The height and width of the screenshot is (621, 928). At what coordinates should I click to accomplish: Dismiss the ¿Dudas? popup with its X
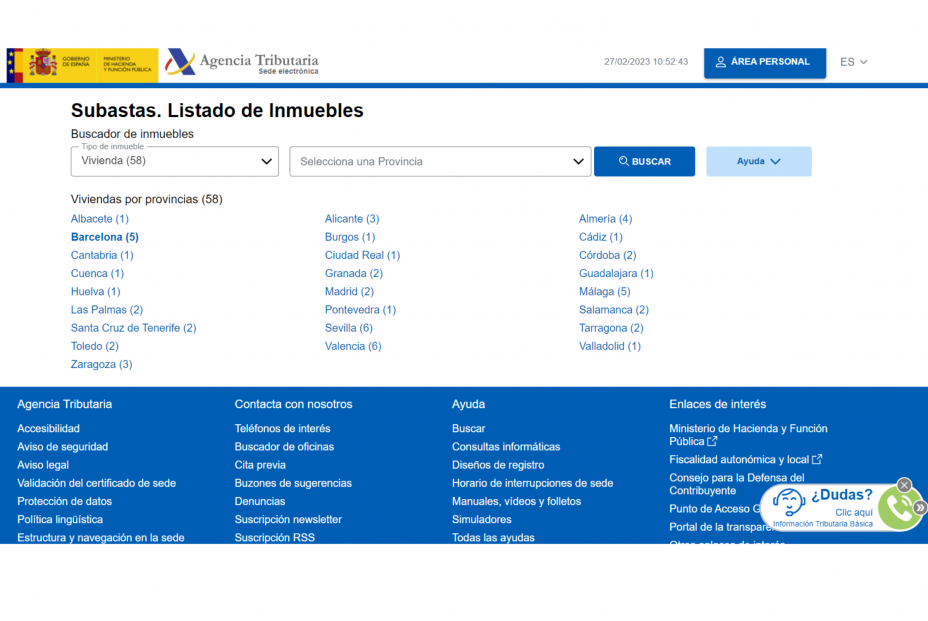tap(904, 485)
